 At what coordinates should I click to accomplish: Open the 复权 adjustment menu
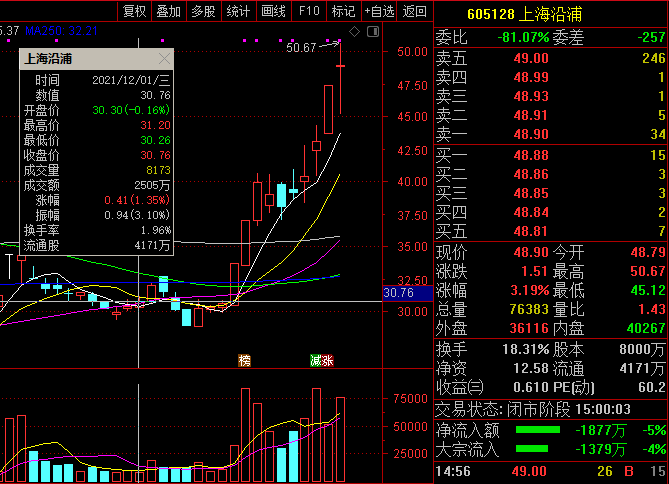tap(134, 11)
